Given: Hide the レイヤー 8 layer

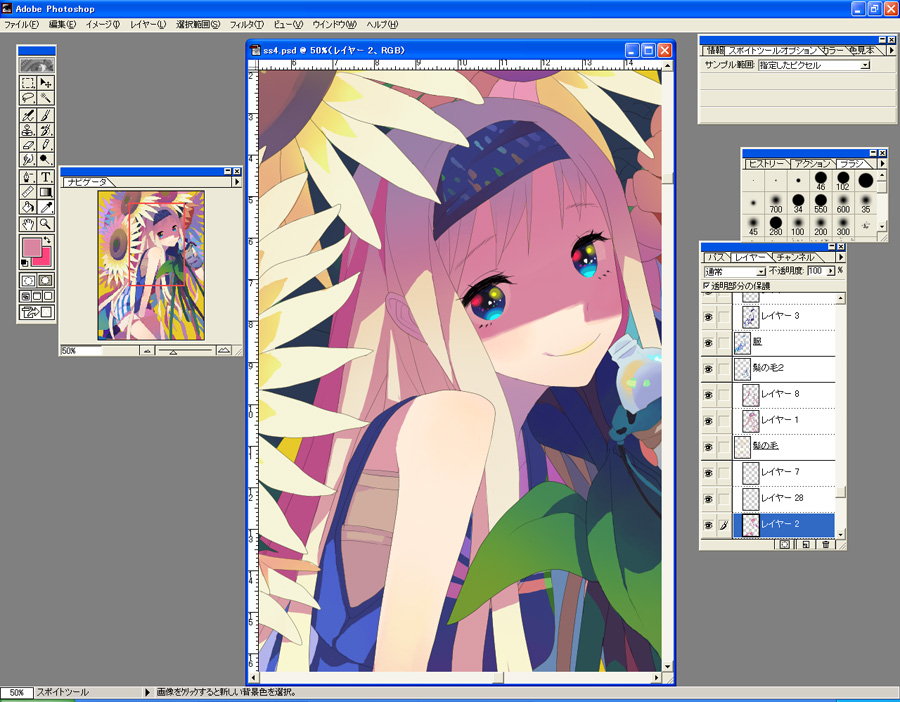Looking at the screenshot, I should tap(708, 395).
